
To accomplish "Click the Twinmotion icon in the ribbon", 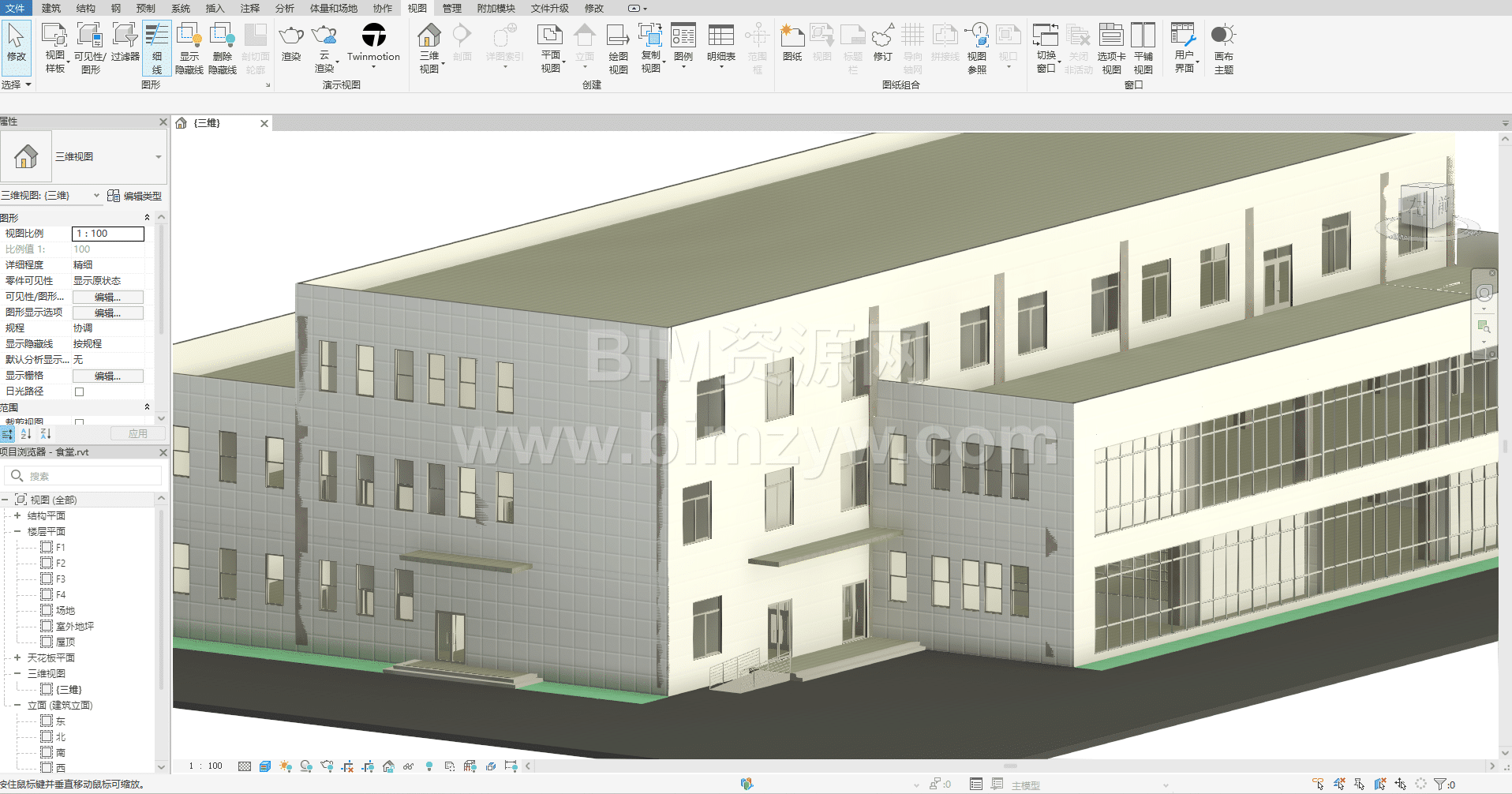I will pos(373,36).
